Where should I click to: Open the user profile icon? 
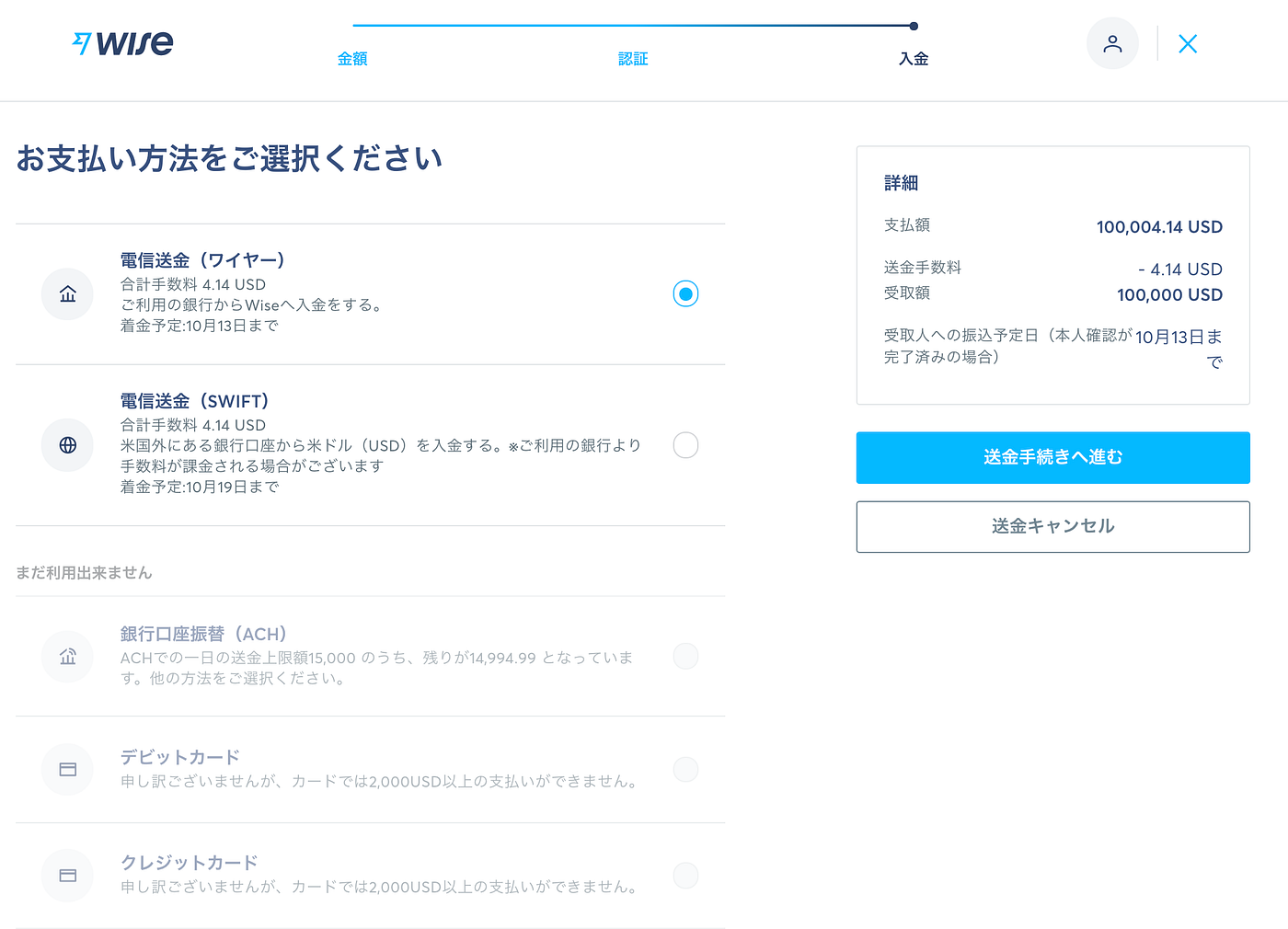coord(1112,43)
